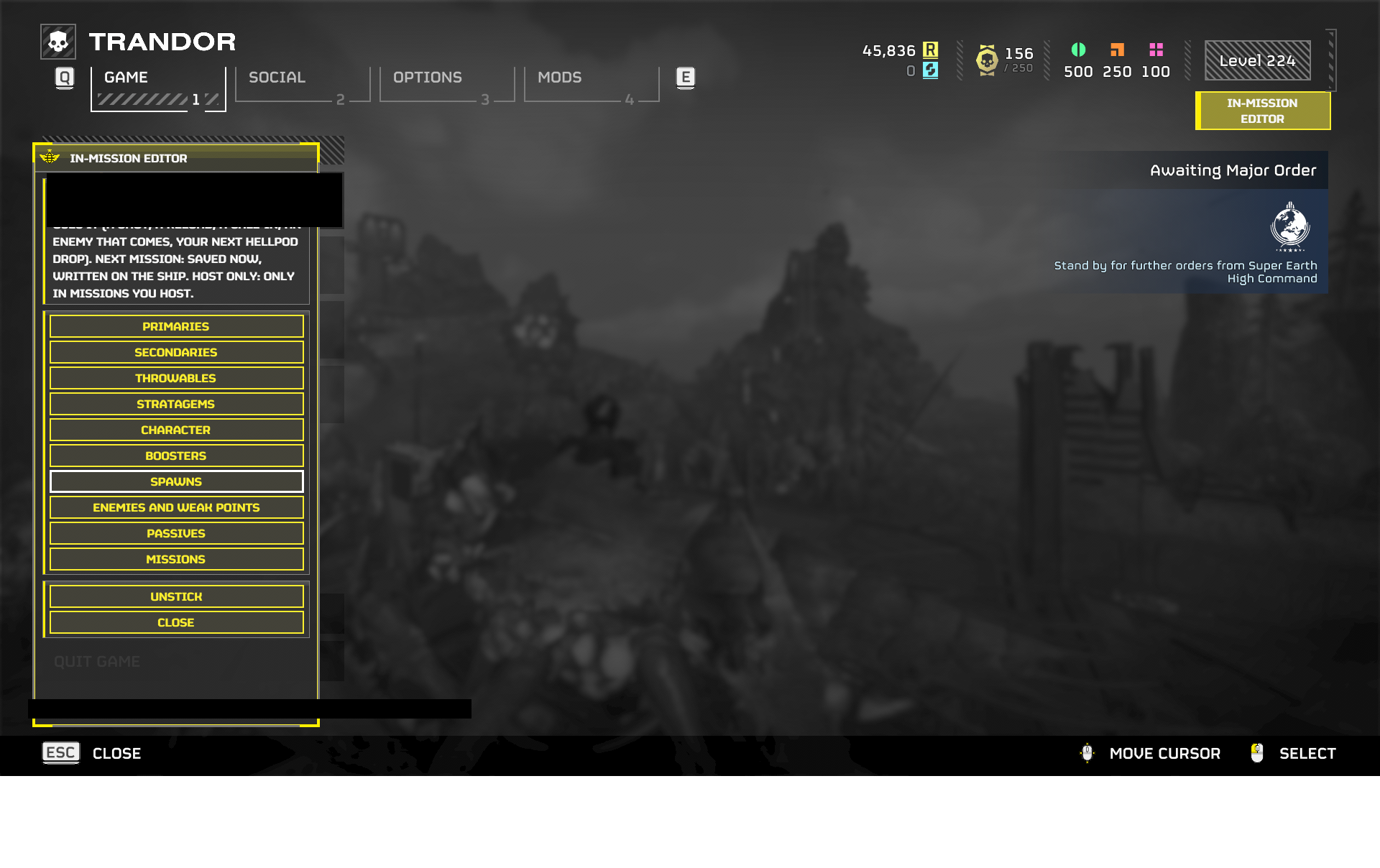
Task: Click the E next-tab key icon
Action: click(x=686, y=78)
